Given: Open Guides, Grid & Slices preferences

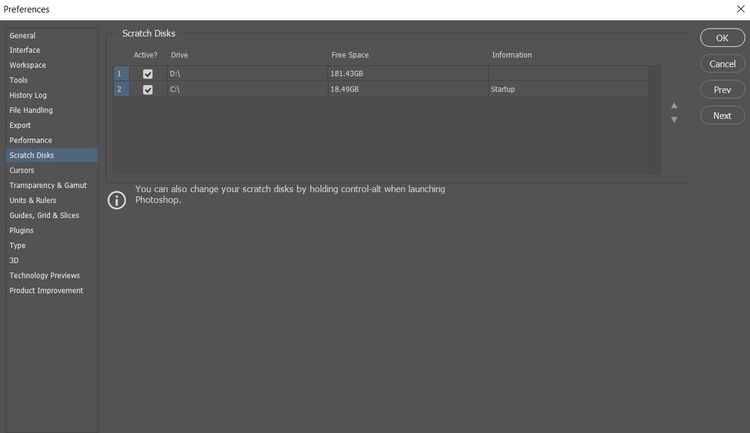Looking at the screenshot, I should (44, 215).
